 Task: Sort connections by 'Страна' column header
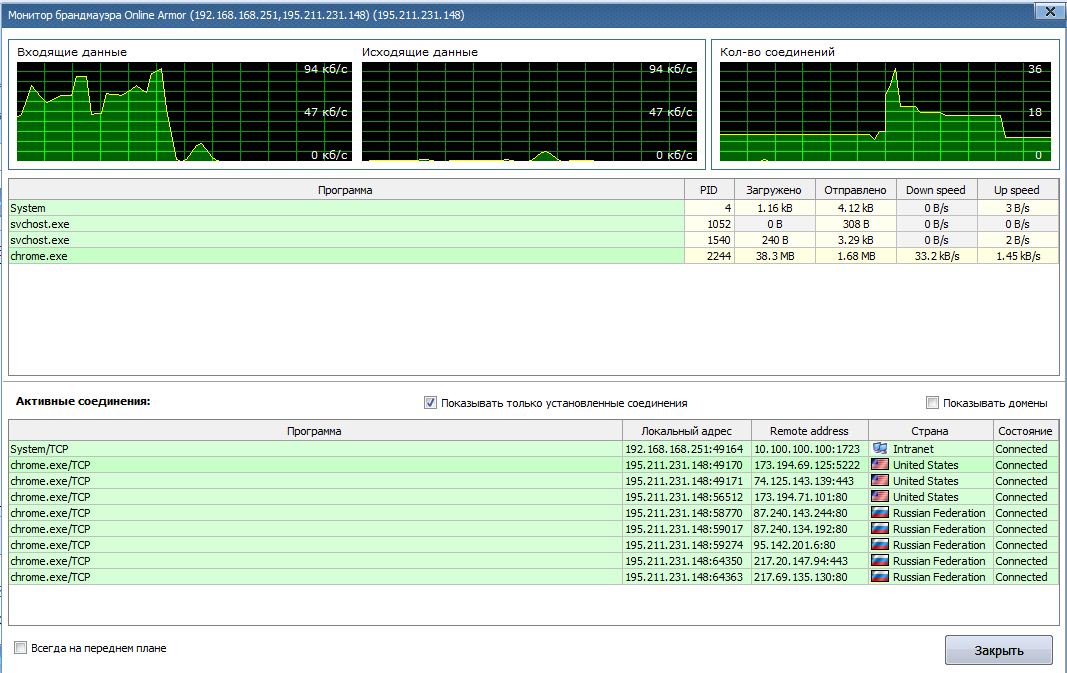929,431
